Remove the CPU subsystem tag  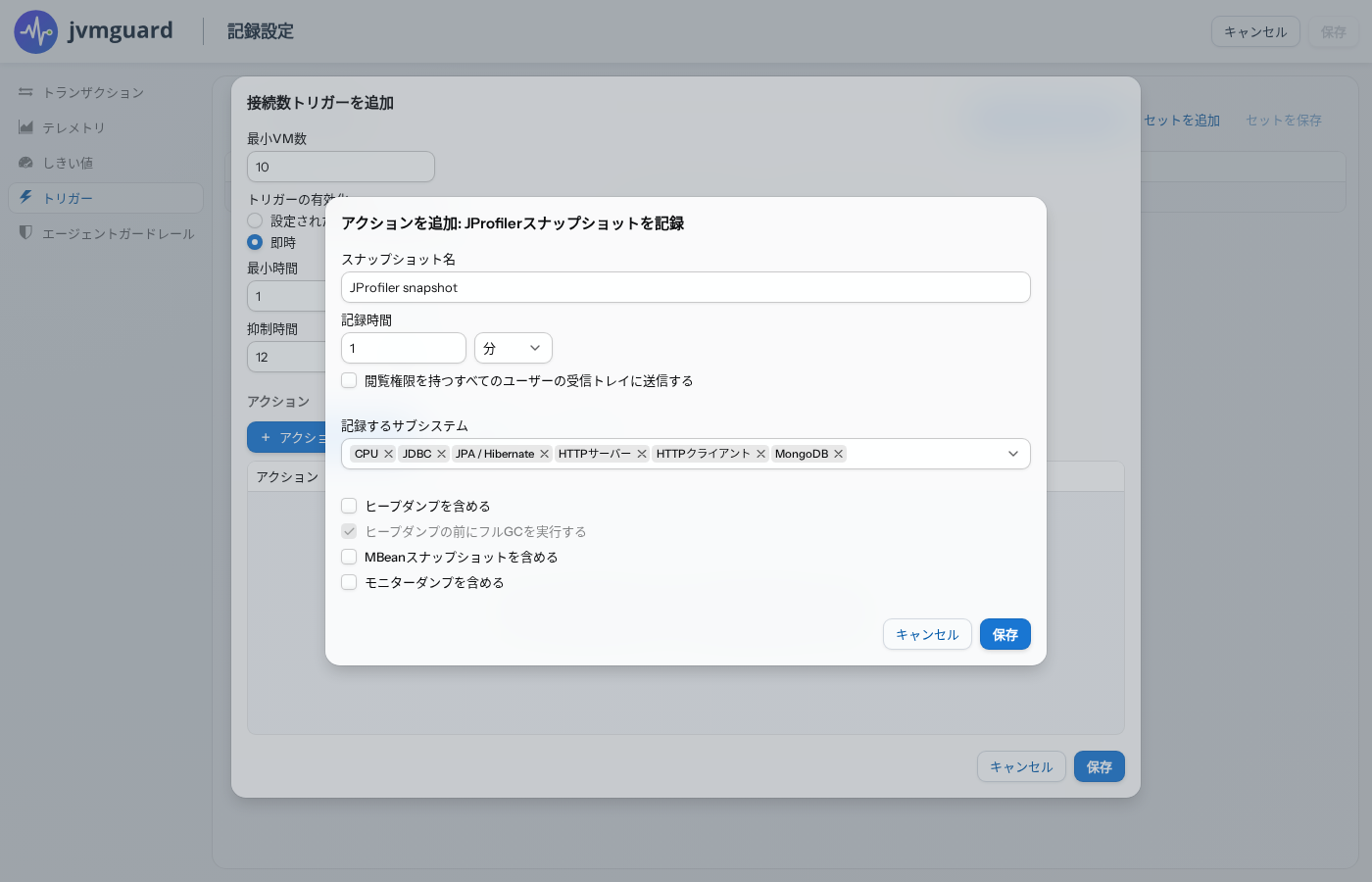tap(388, 454)
